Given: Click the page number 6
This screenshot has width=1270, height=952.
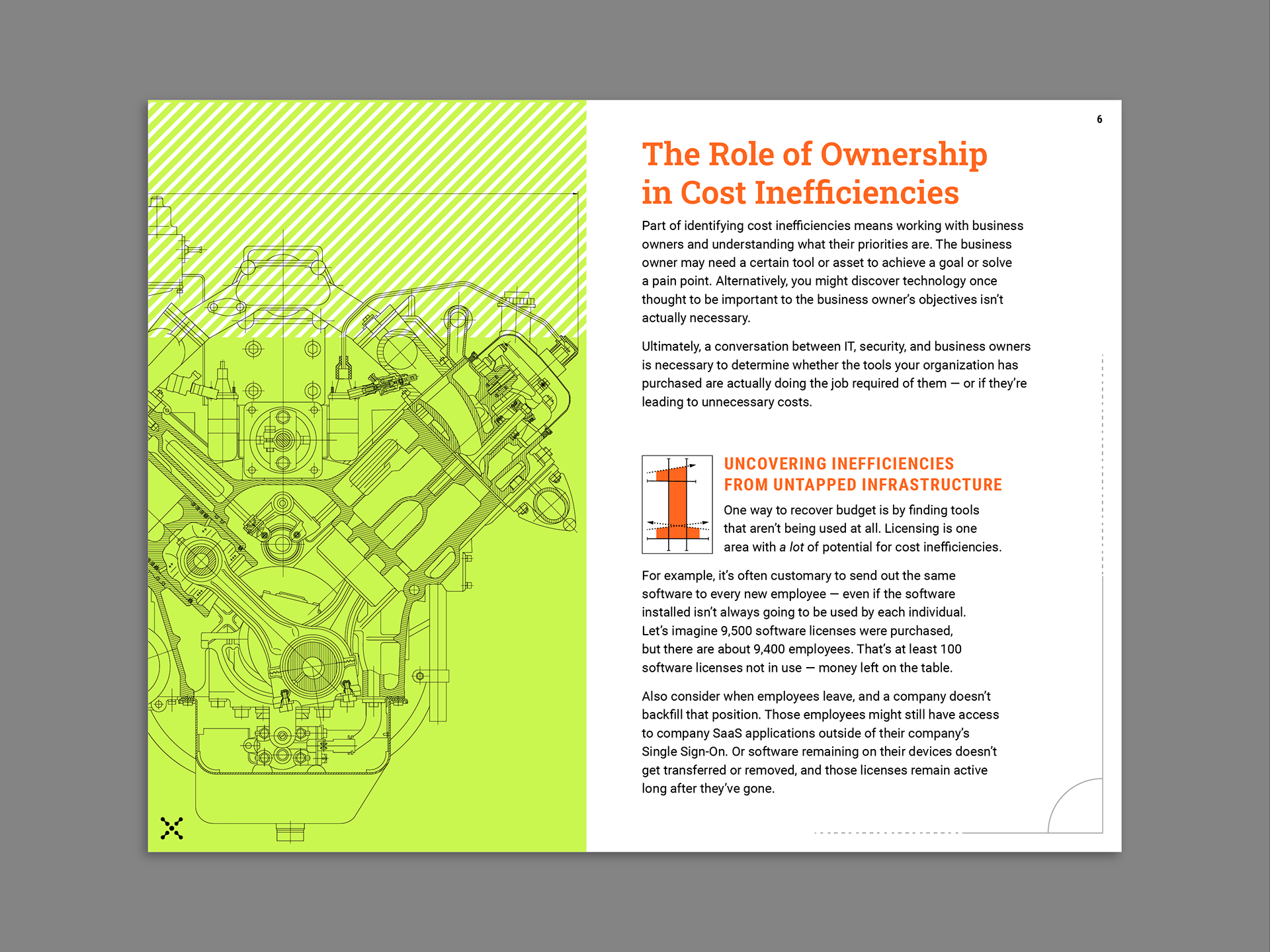Looking at the screenshot, I should pyautogui.click(x=1099, y=120).
